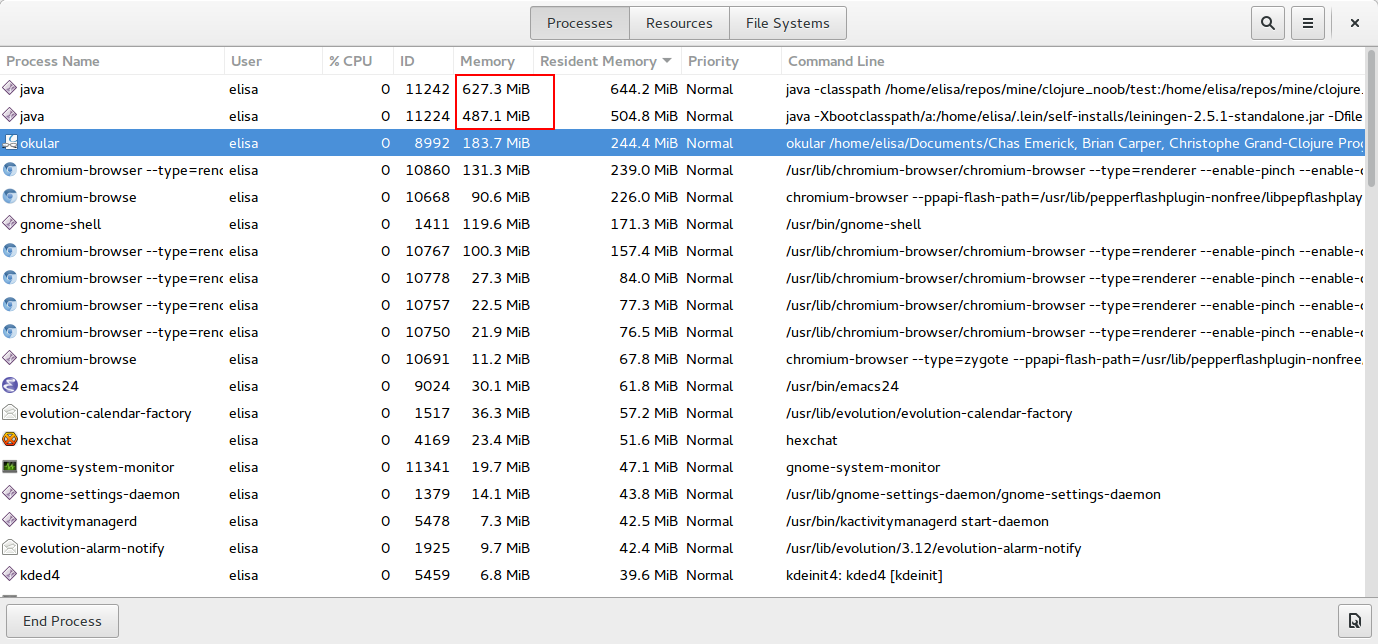Click the gnome-system-monitor process icon
Viewport: 1378px width, 644px height.
pos(10,467)
